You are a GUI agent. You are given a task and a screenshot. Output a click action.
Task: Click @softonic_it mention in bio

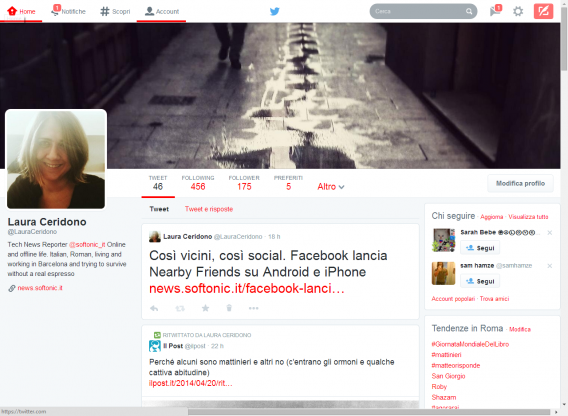click(87, 245)
